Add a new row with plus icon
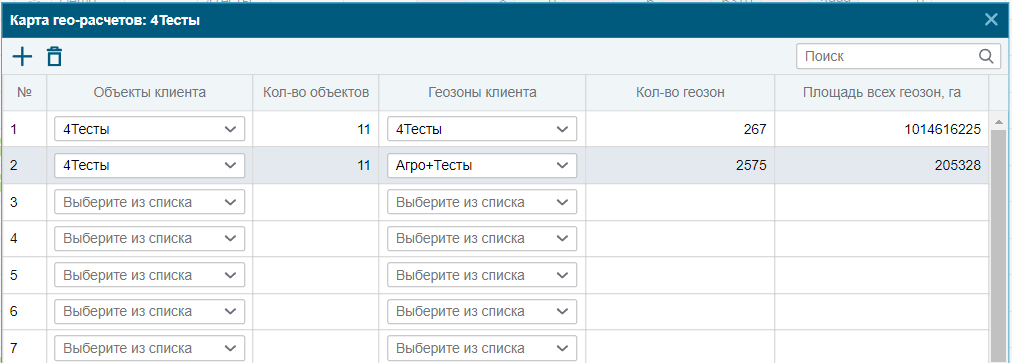The height and width of the screenshot is (363, 1012). click(x=23, y=57)
